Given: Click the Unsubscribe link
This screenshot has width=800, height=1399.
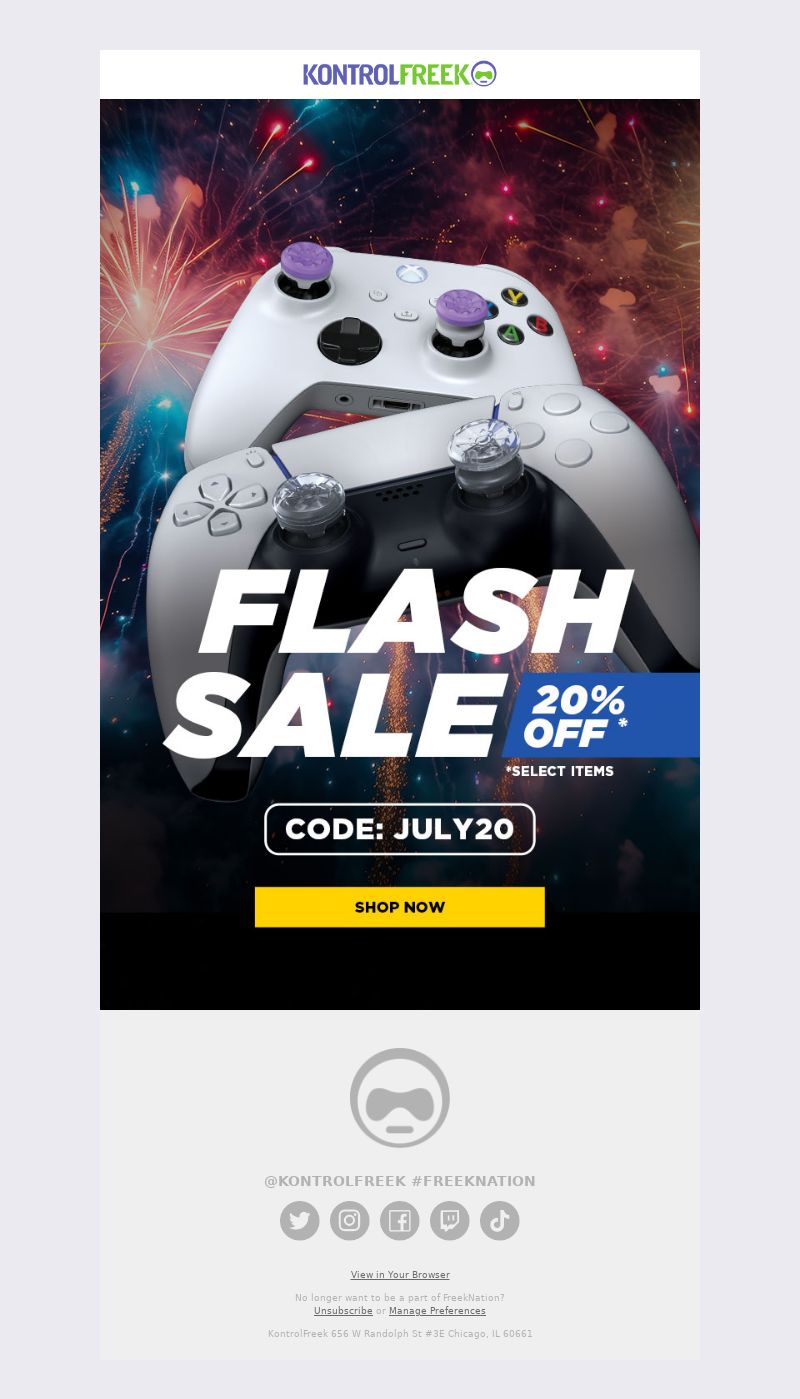Looking at the screenshot, I should (343, 1311).
